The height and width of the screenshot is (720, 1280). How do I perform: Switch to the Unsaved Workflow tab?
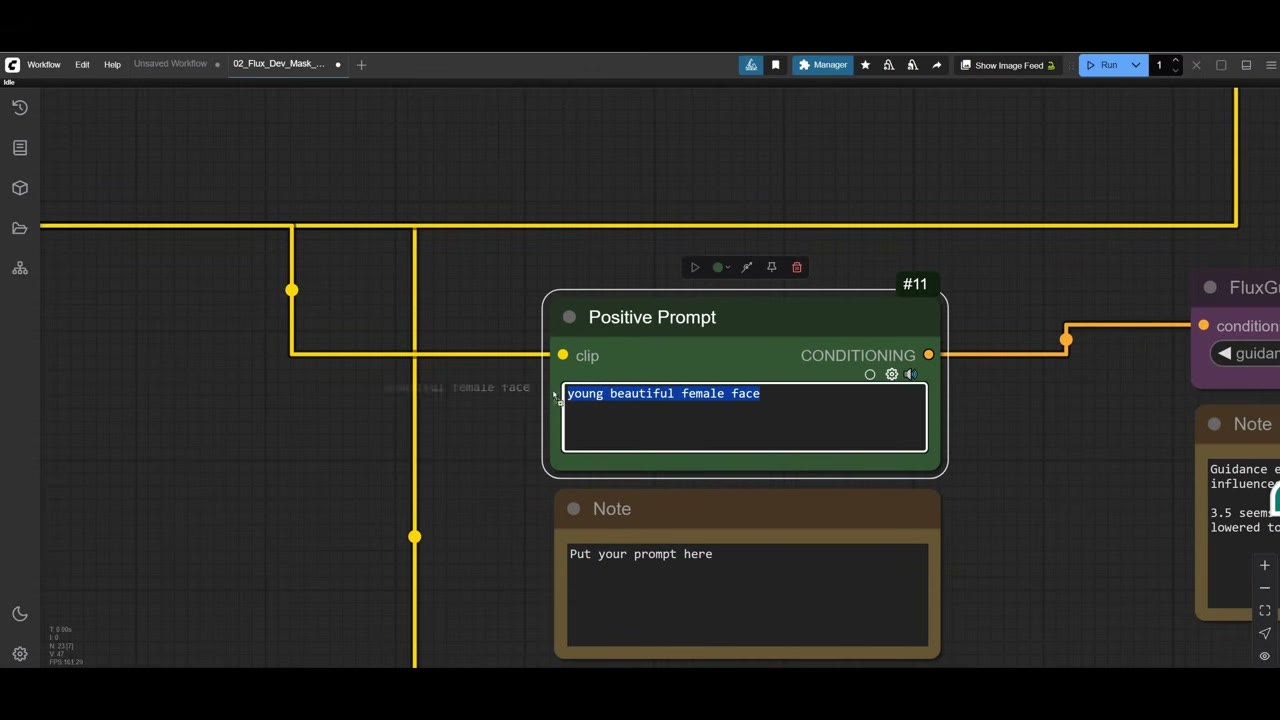(x=171, y=64)
